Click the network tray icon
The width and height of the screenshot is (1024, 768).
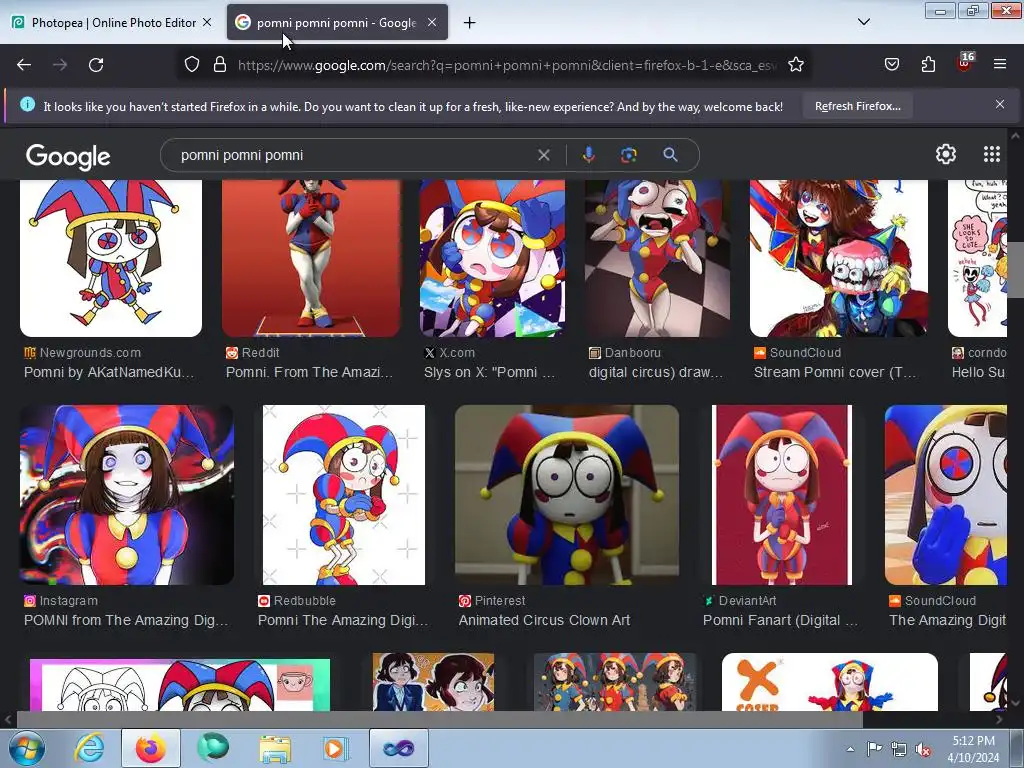tap(899, 750)
